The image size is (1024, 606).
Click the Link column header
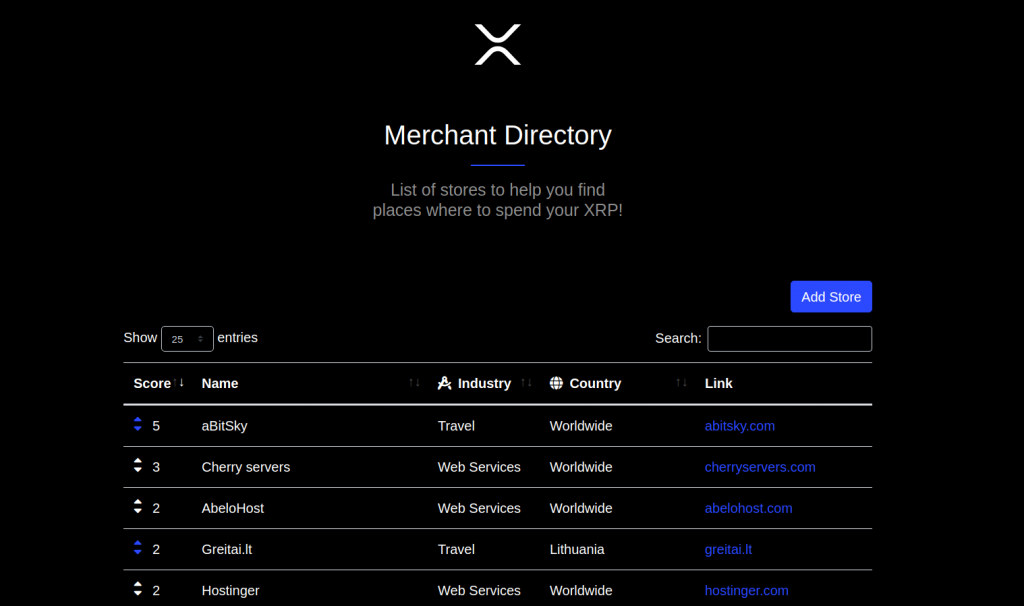pyautogui.click(x=718, y=383)
